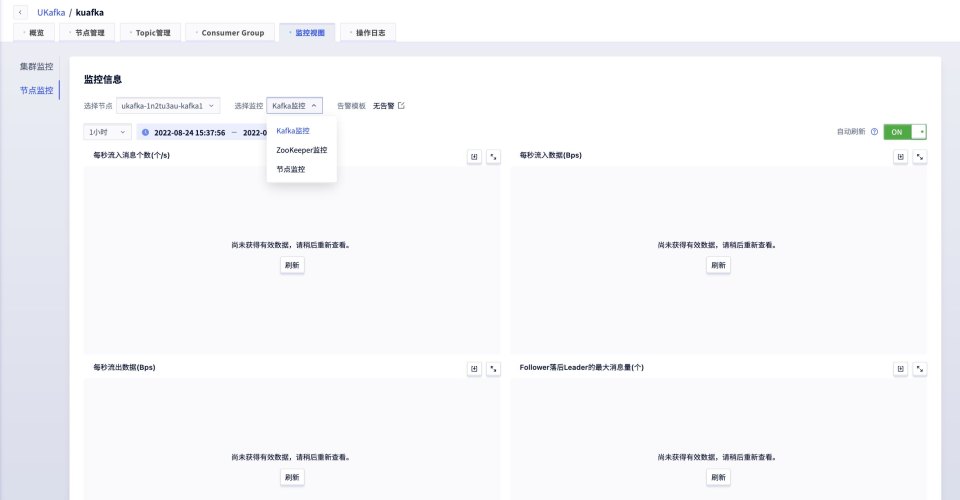960x500 pixels.
Task: Click 刷新 in 每秒流入消息个数 chart
Action: pyautogui.click(x=292, y=265)
